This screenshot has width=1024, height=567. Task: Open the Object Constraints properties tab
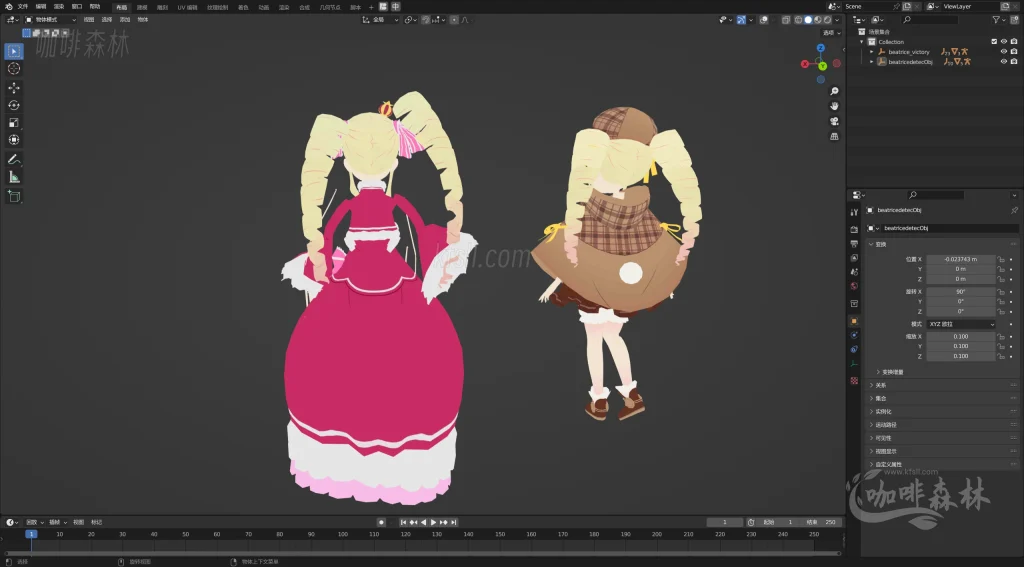tap(854, 349)
